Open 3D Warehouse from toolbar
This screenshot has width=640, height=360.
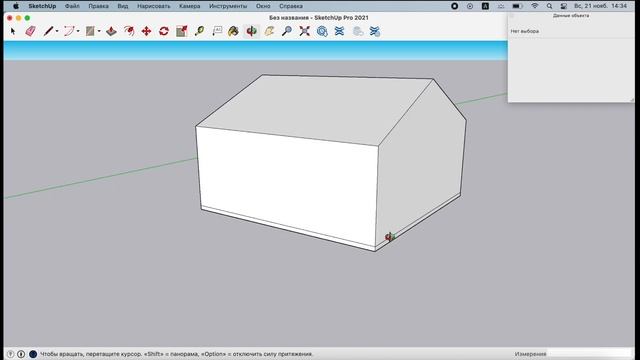point(322,31)
